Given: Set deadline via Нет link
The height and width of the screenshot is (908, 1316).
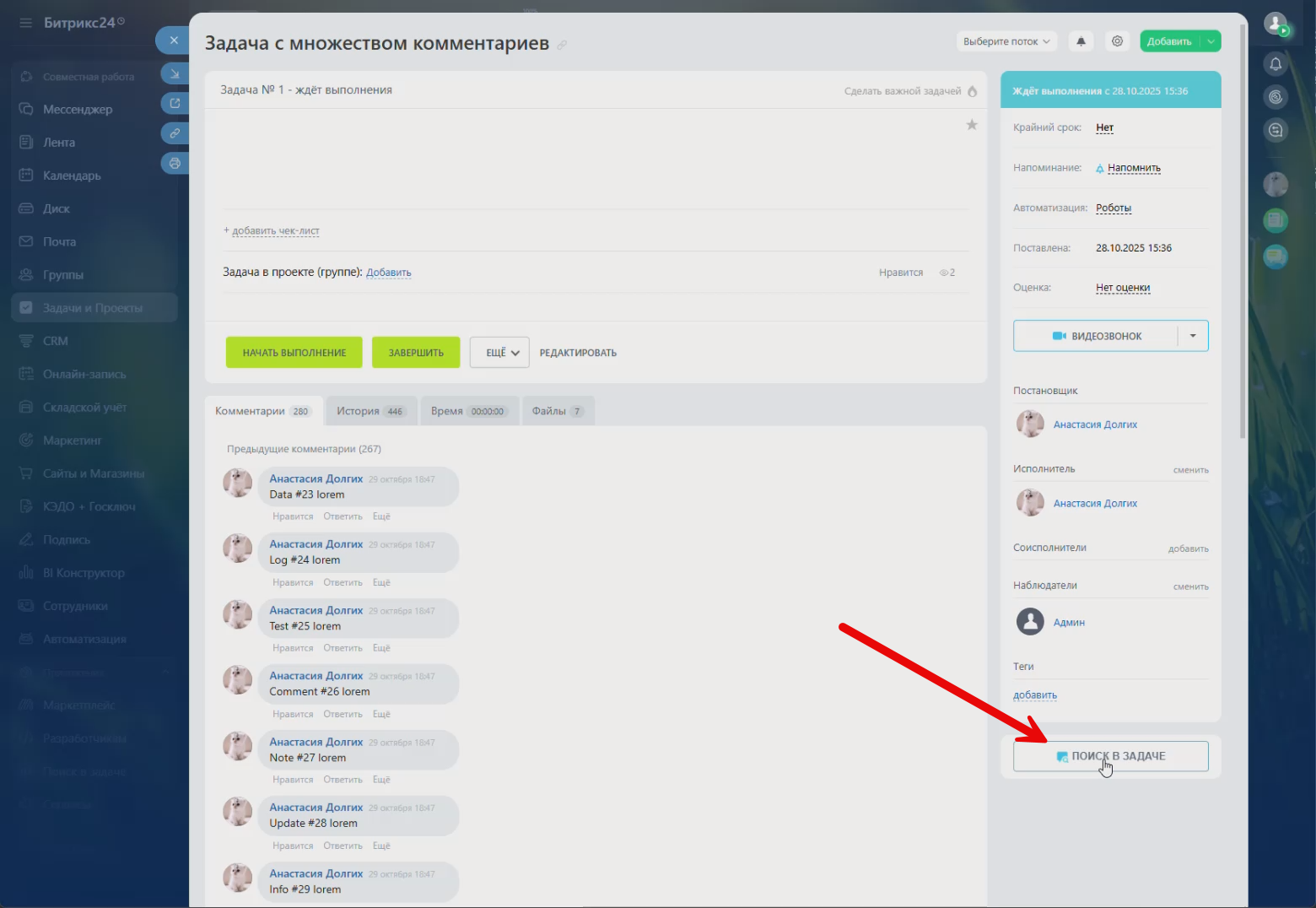Looking at the screenshot, I should [1104, 127].
